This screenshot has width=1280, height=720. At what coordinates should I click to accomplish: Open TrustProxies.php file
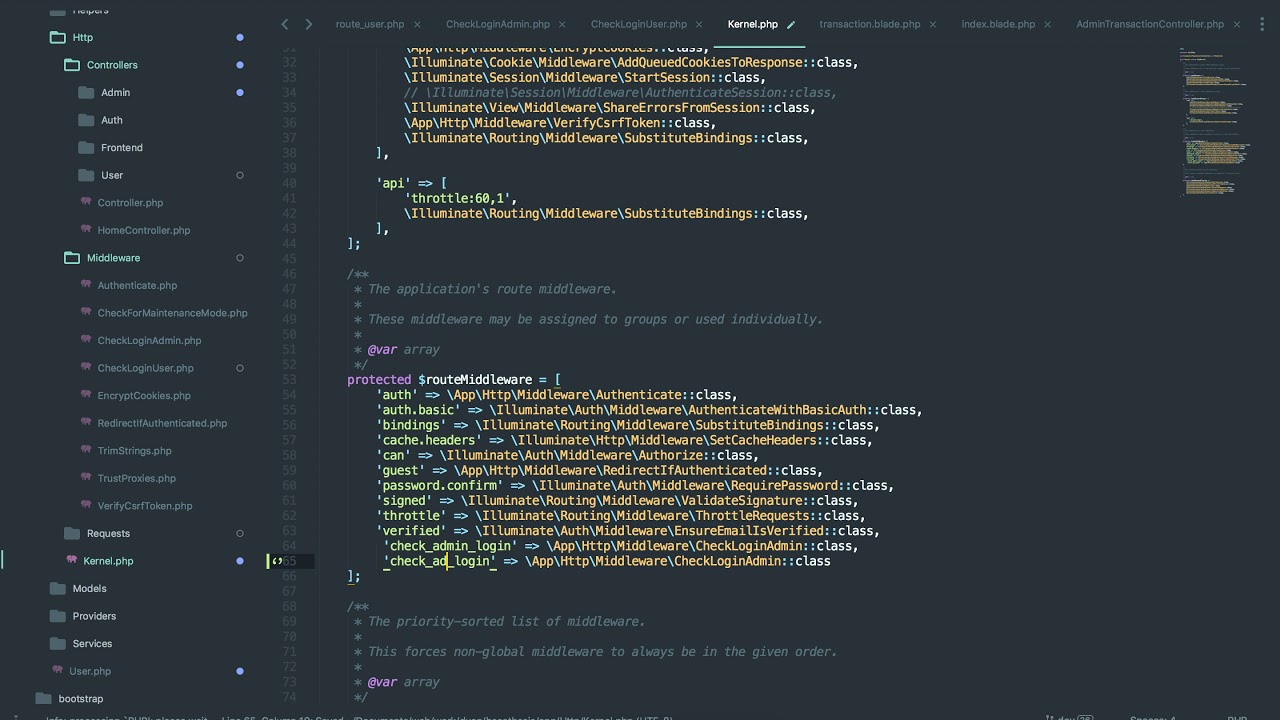136,478
